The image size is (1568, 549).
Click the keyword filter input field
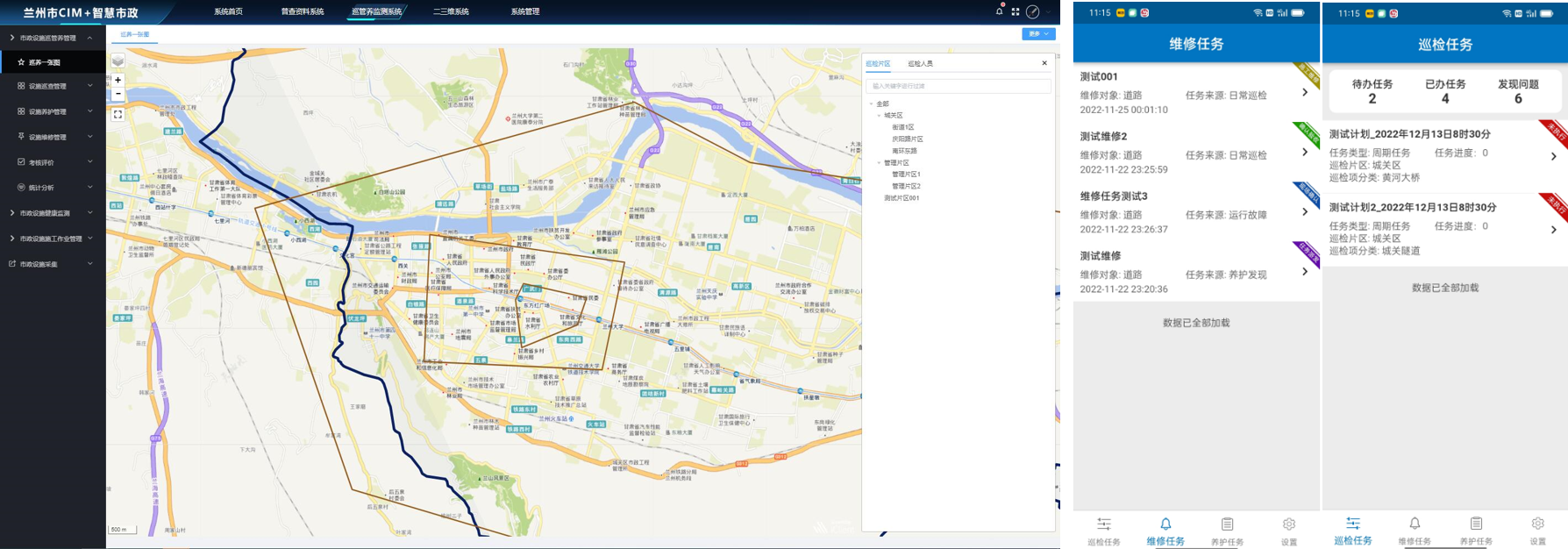958,86
